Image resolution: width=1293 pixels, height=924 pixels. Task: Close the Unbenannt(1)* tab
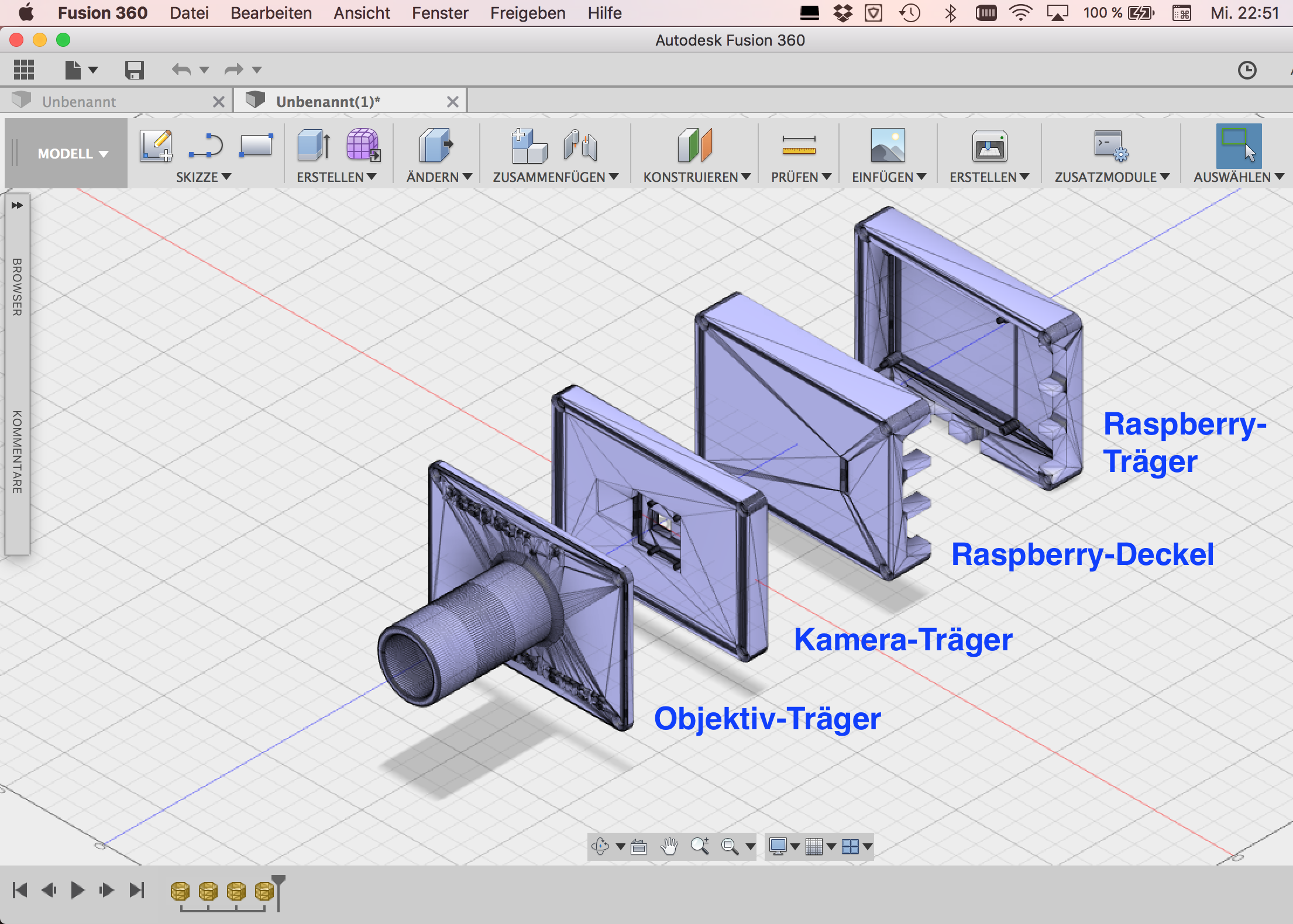tap(452, 102)
